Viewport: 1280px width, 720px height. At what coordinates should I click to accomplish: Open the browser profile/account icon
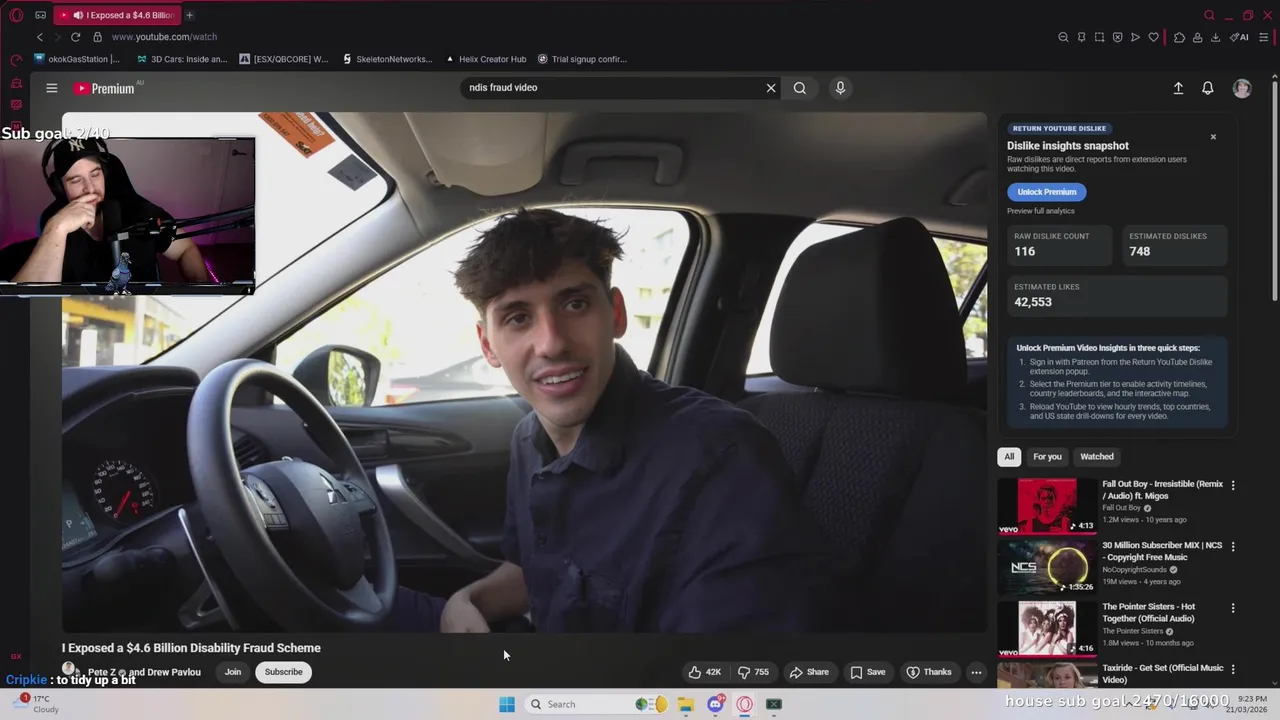pyautogui.click(x=1197, y=37)
